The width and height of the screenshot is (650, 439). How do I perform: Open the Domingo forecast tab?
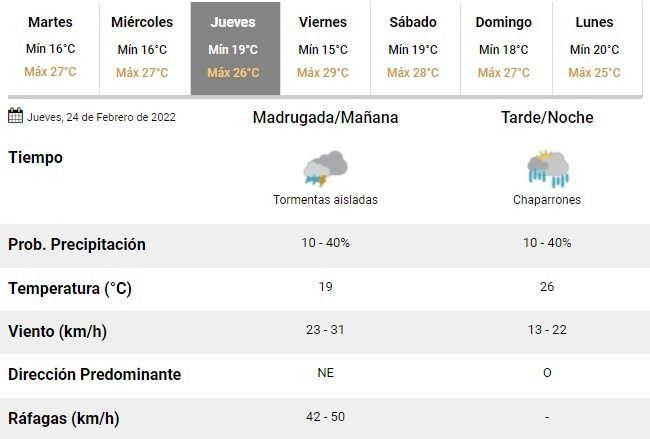503,47
